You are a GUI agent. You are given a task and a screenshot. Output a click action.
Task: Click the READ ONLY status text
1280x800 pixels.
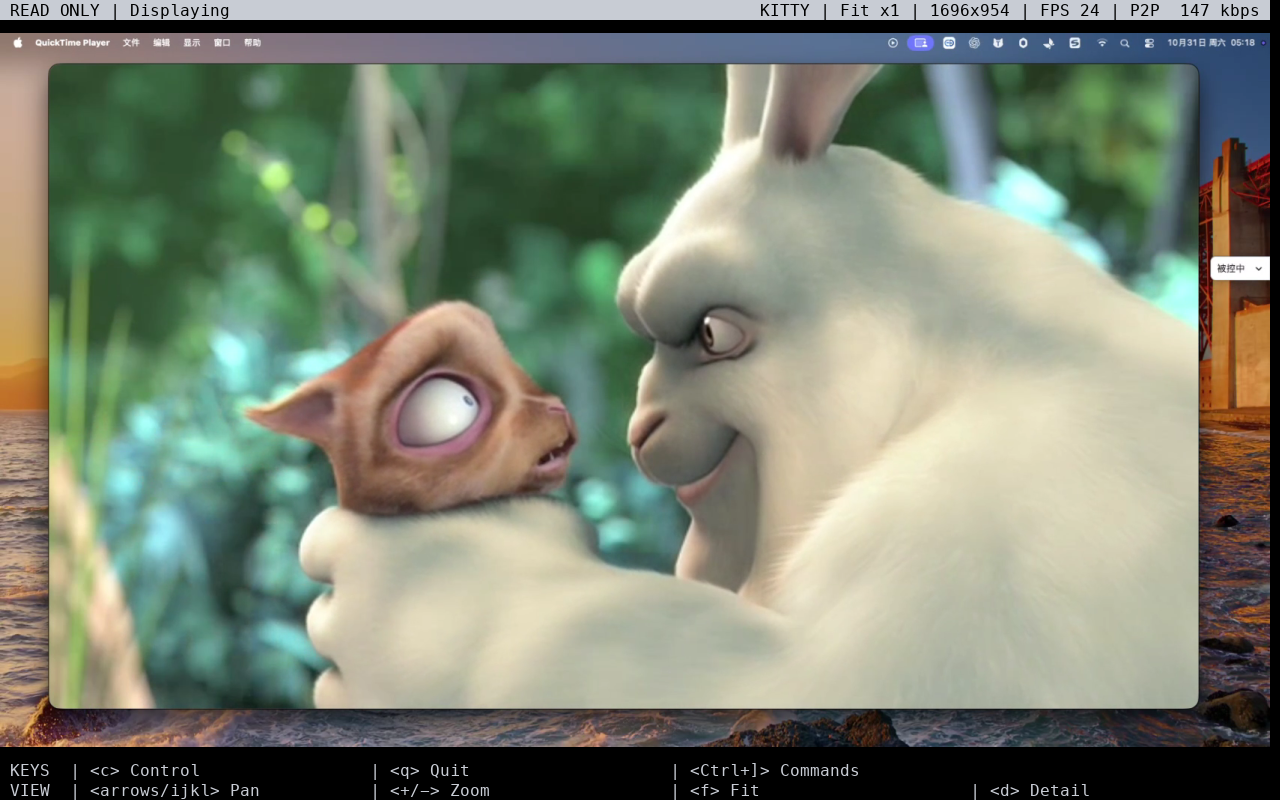pyautogui.click(x=55, y=10)
